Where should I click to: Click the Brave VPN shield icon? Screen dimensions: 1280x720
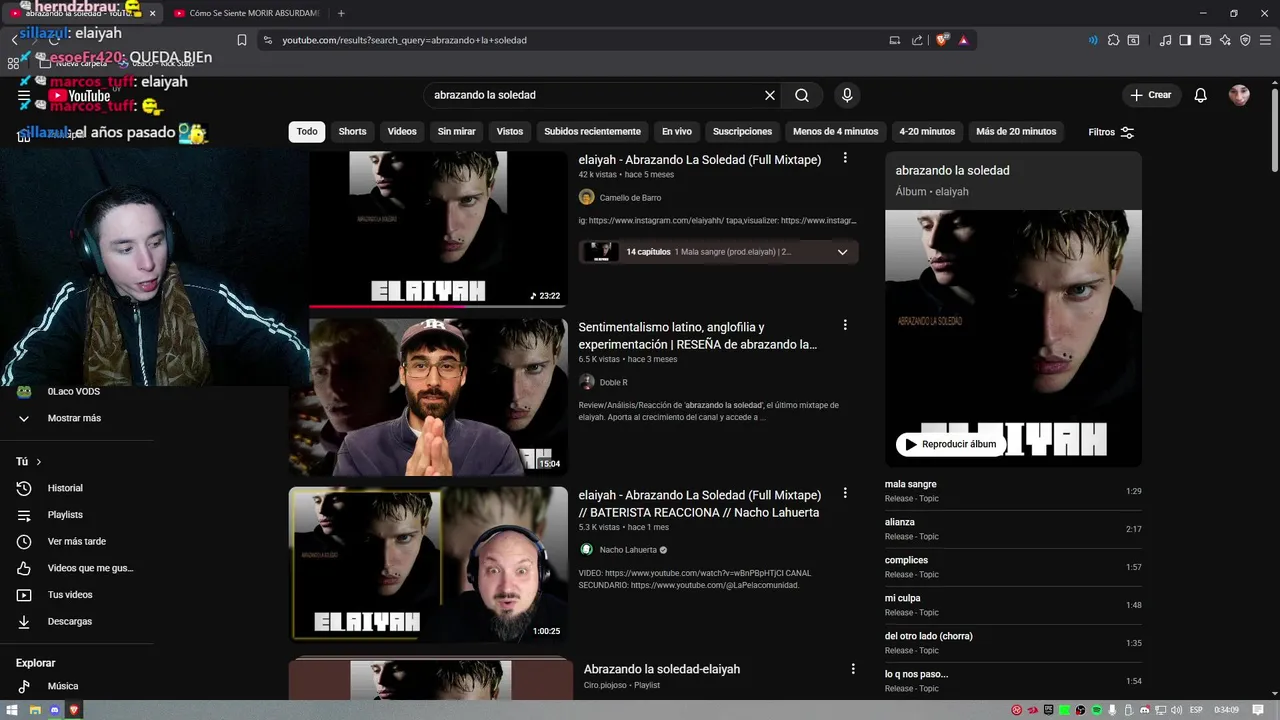point(1245,40)
